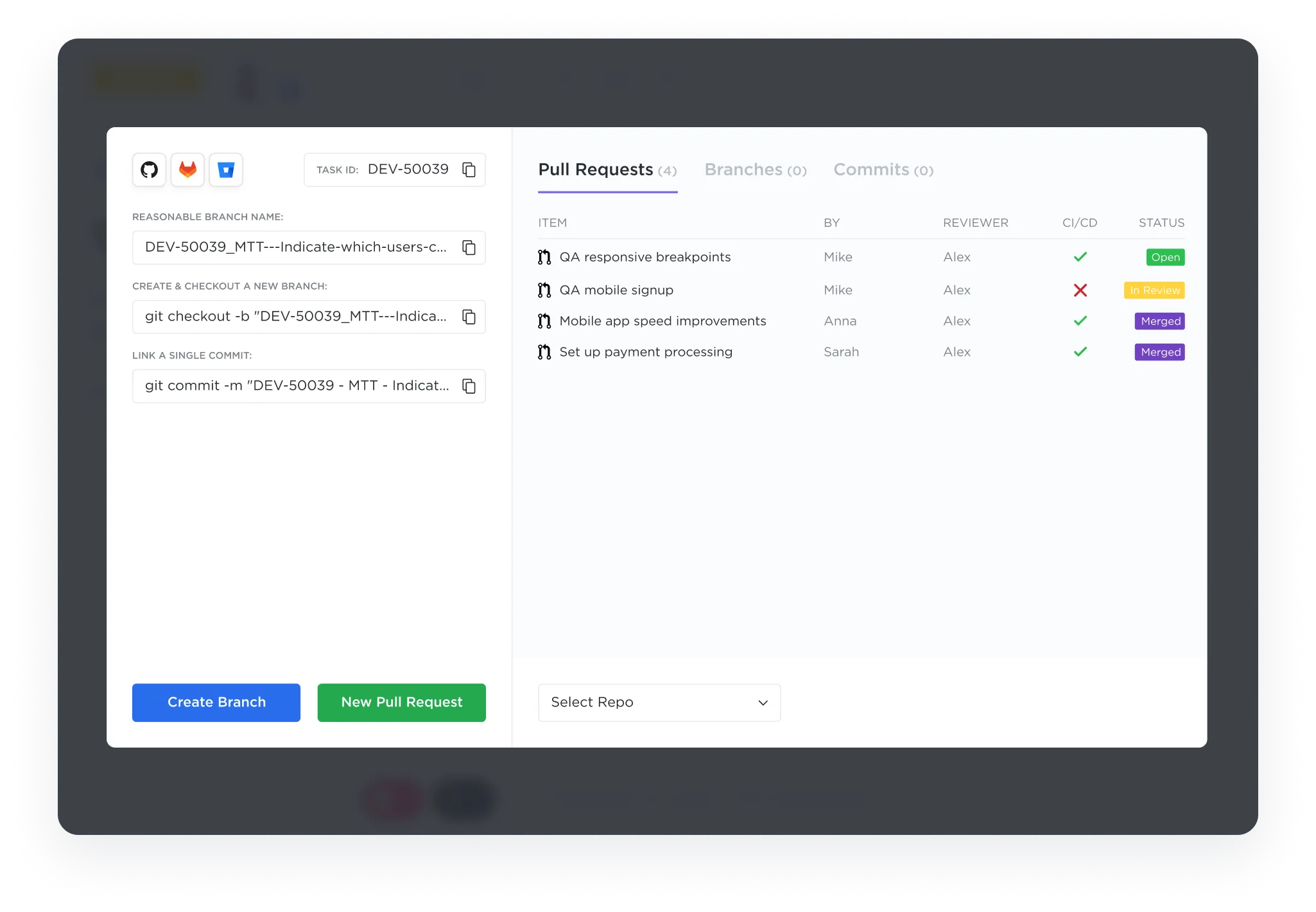The width and height of the screenshot is (1316, 912).
Task: Click Merged badge for Set up payment processing
Action: click(1160, 352)
